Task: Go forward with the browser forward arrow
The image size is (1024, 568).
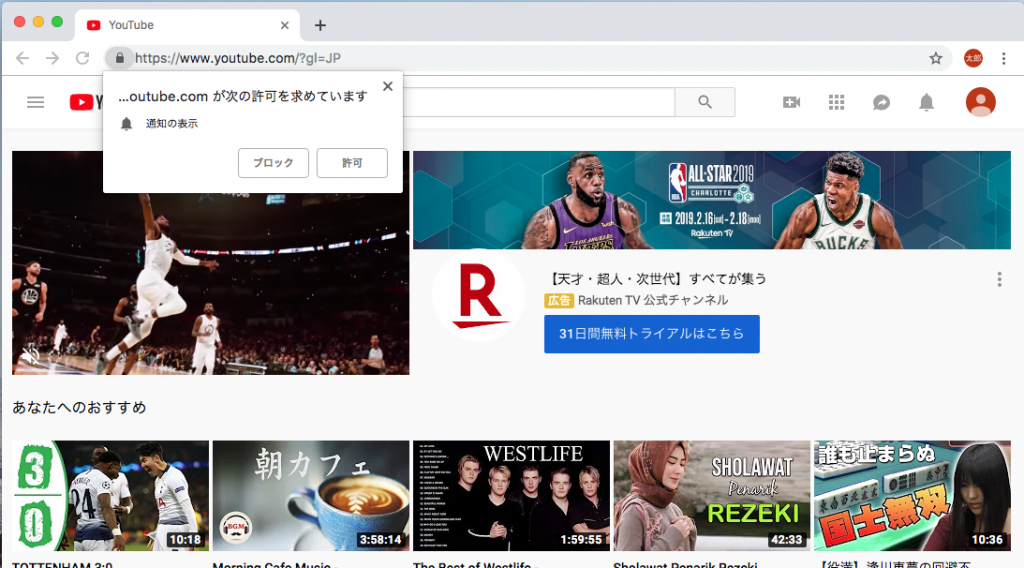Action: 52,58
